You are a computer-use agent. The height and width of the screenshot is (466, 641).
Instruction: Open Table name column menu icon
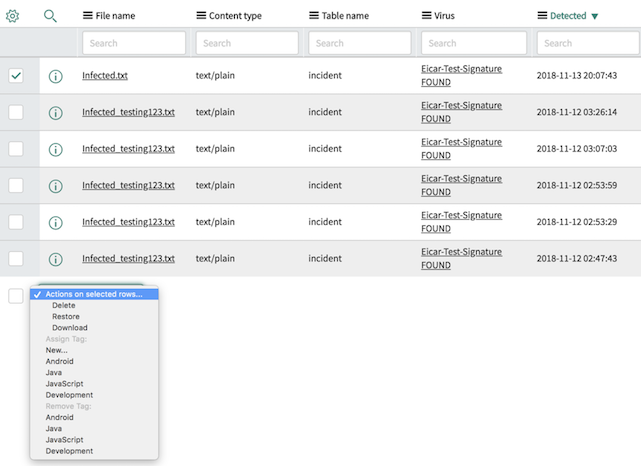click(314, 16)
